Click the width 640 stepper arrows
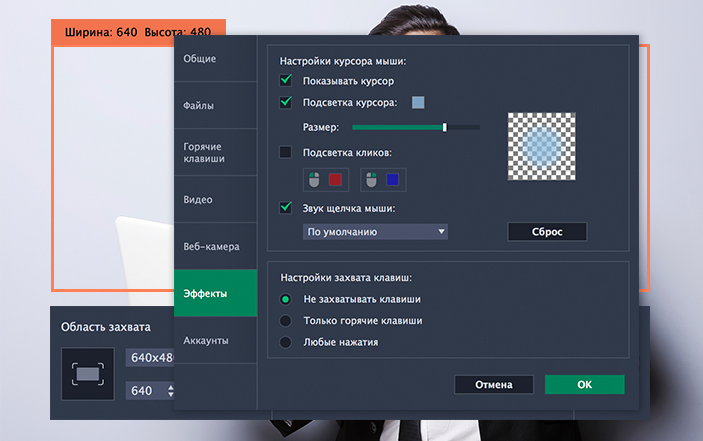 [170, 391]
